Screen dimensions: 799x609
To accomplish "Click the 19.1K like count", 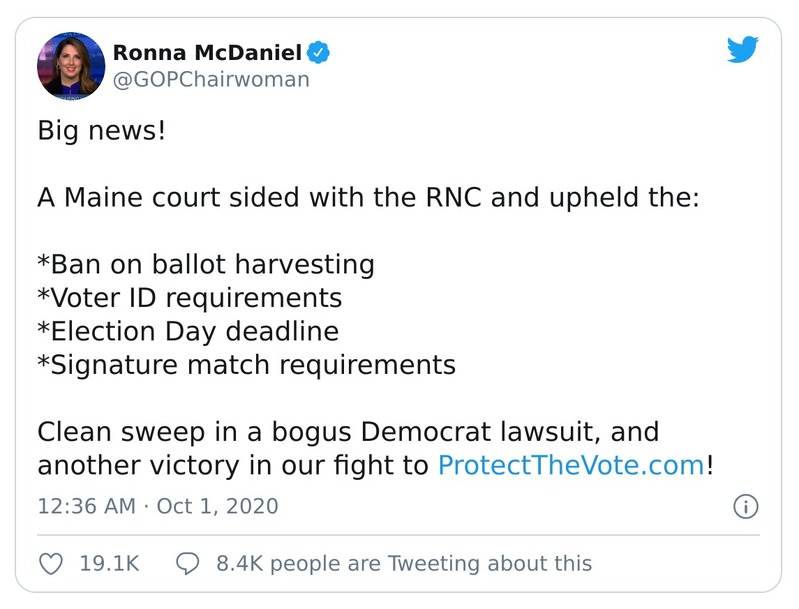I will [109, 564].
